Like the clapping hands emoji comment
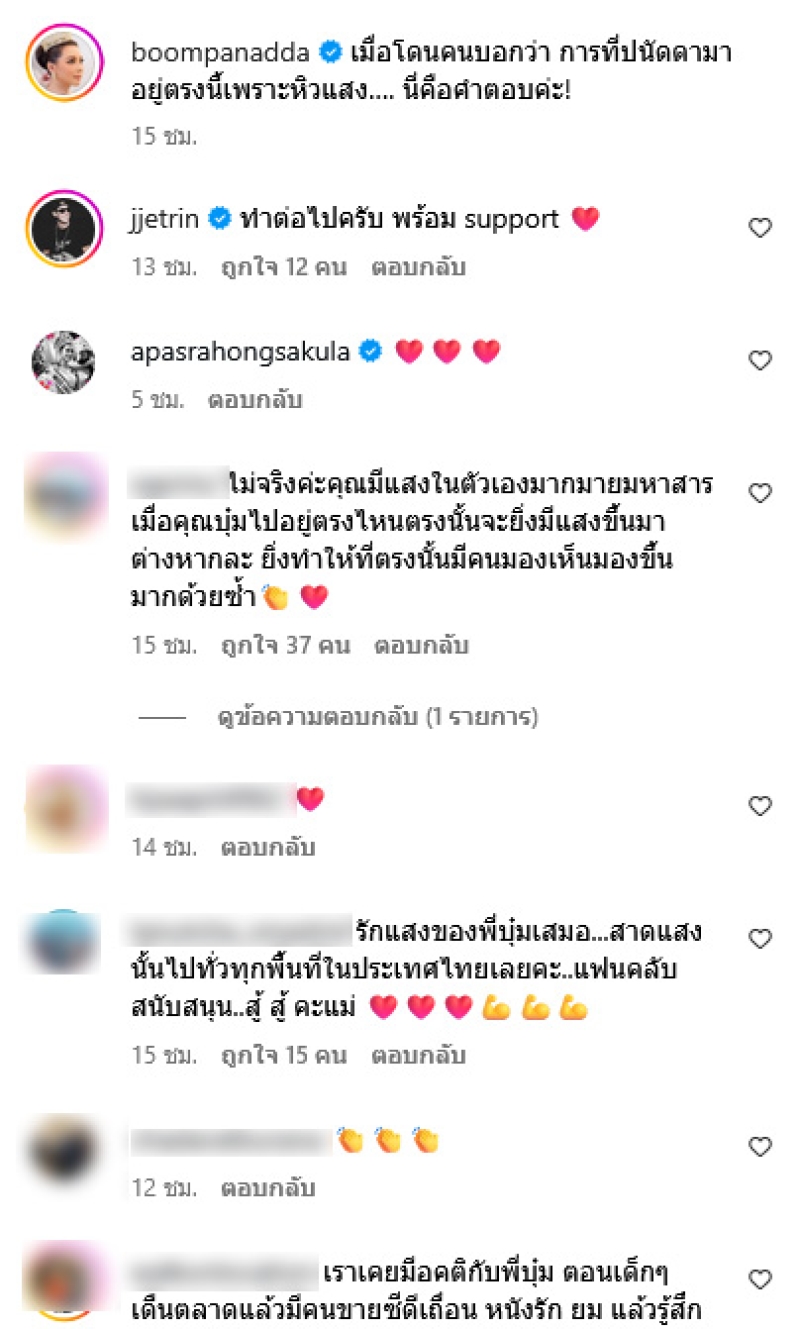Screen dimensions: 800x1329 (760, 1147)
